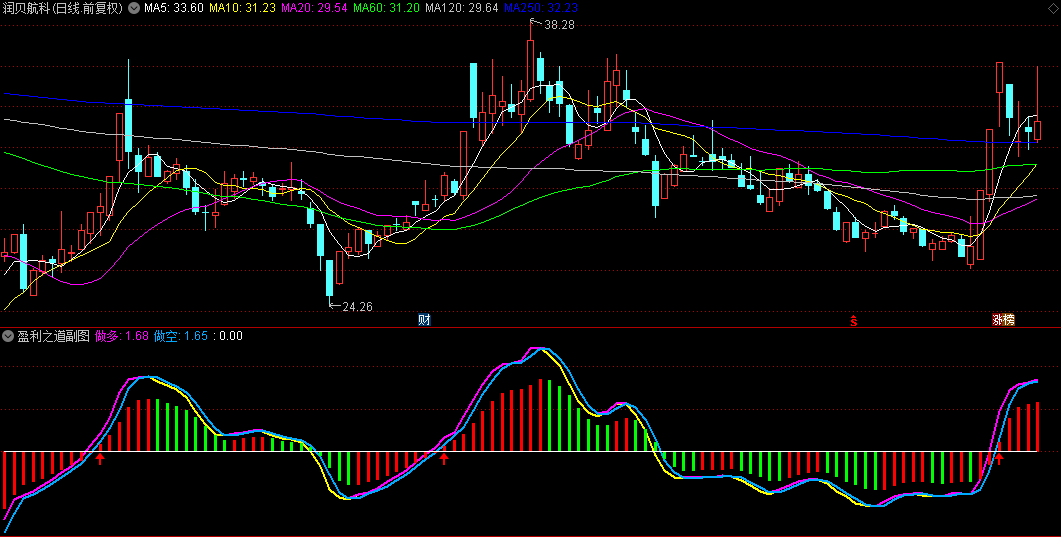Click the first red buy arrow signal
This screenshot has width=1061, height=537.
(100, 459)
